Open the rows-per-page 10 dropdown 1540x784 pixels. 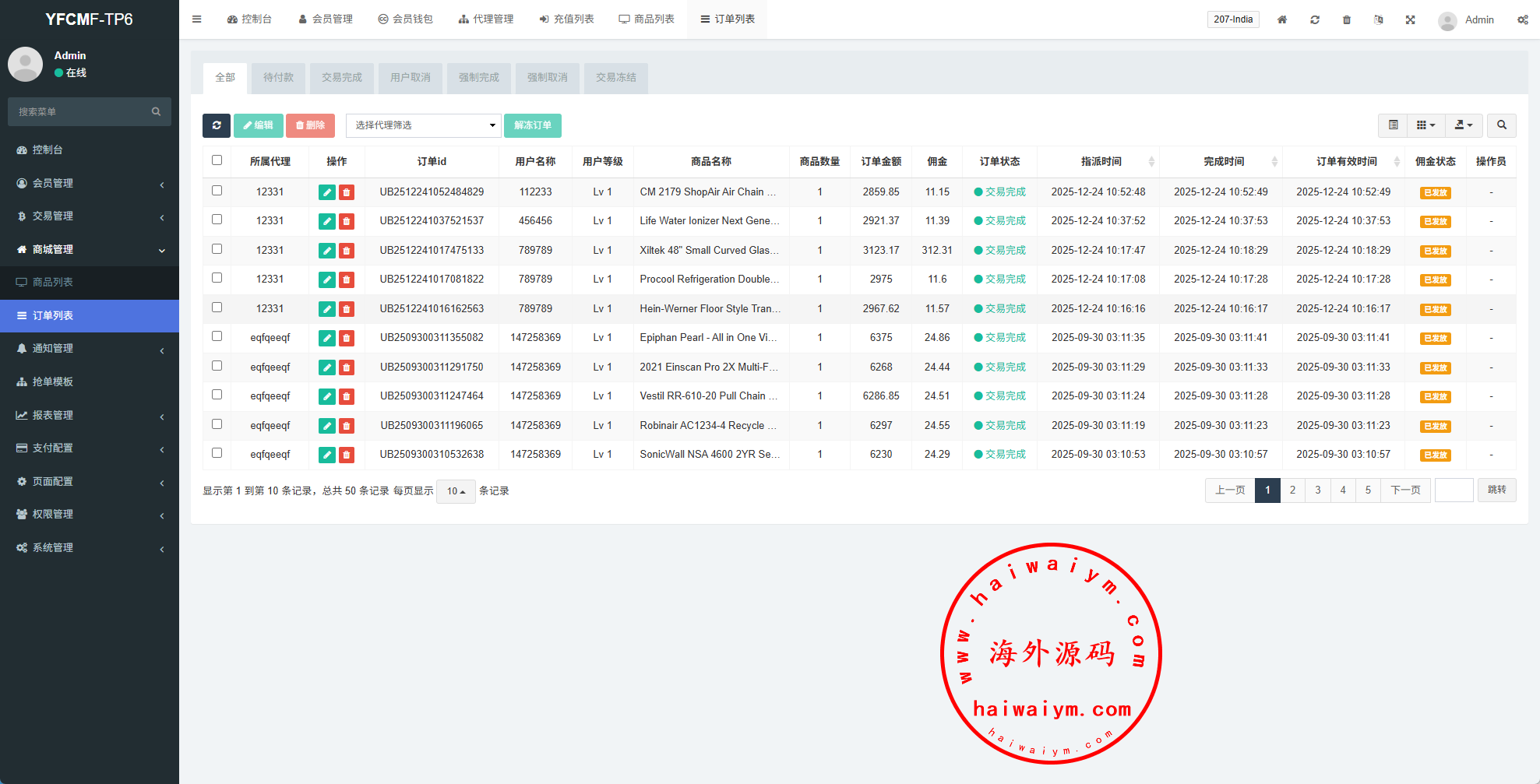(456, 491)
